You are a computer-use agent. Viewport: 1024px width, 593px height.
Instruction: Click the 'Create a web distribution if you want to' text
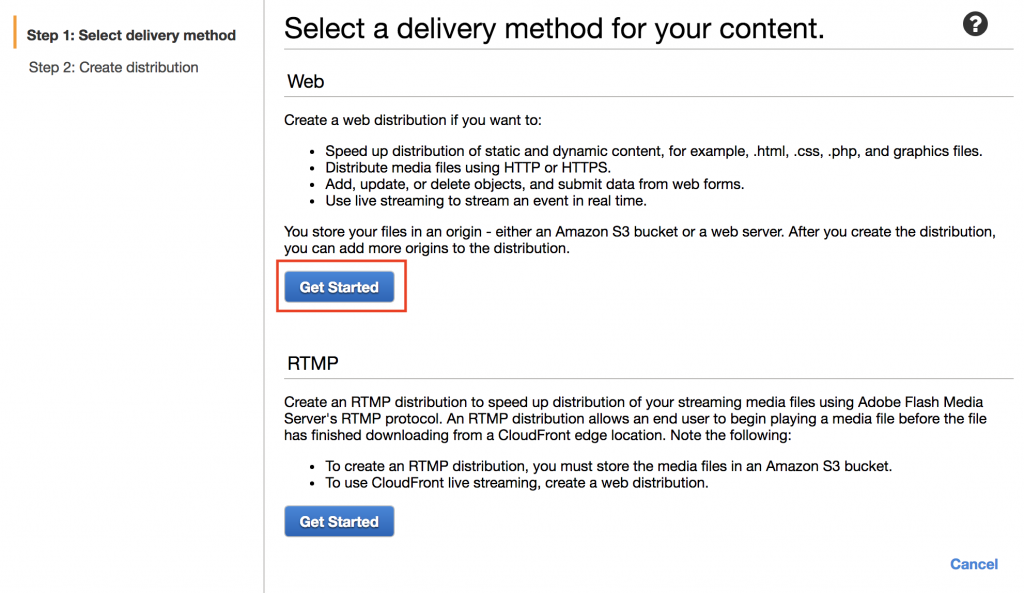pos(413,120)
